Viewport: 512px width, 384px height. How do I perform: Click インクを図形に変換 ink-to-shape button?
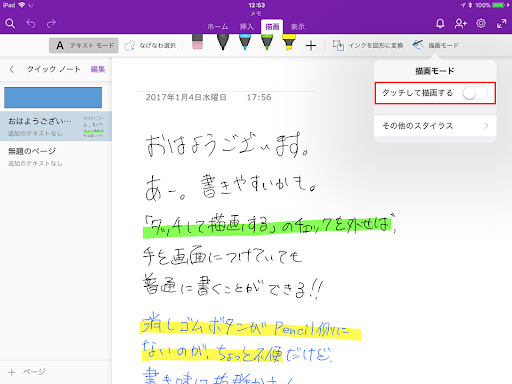point(368,45)
